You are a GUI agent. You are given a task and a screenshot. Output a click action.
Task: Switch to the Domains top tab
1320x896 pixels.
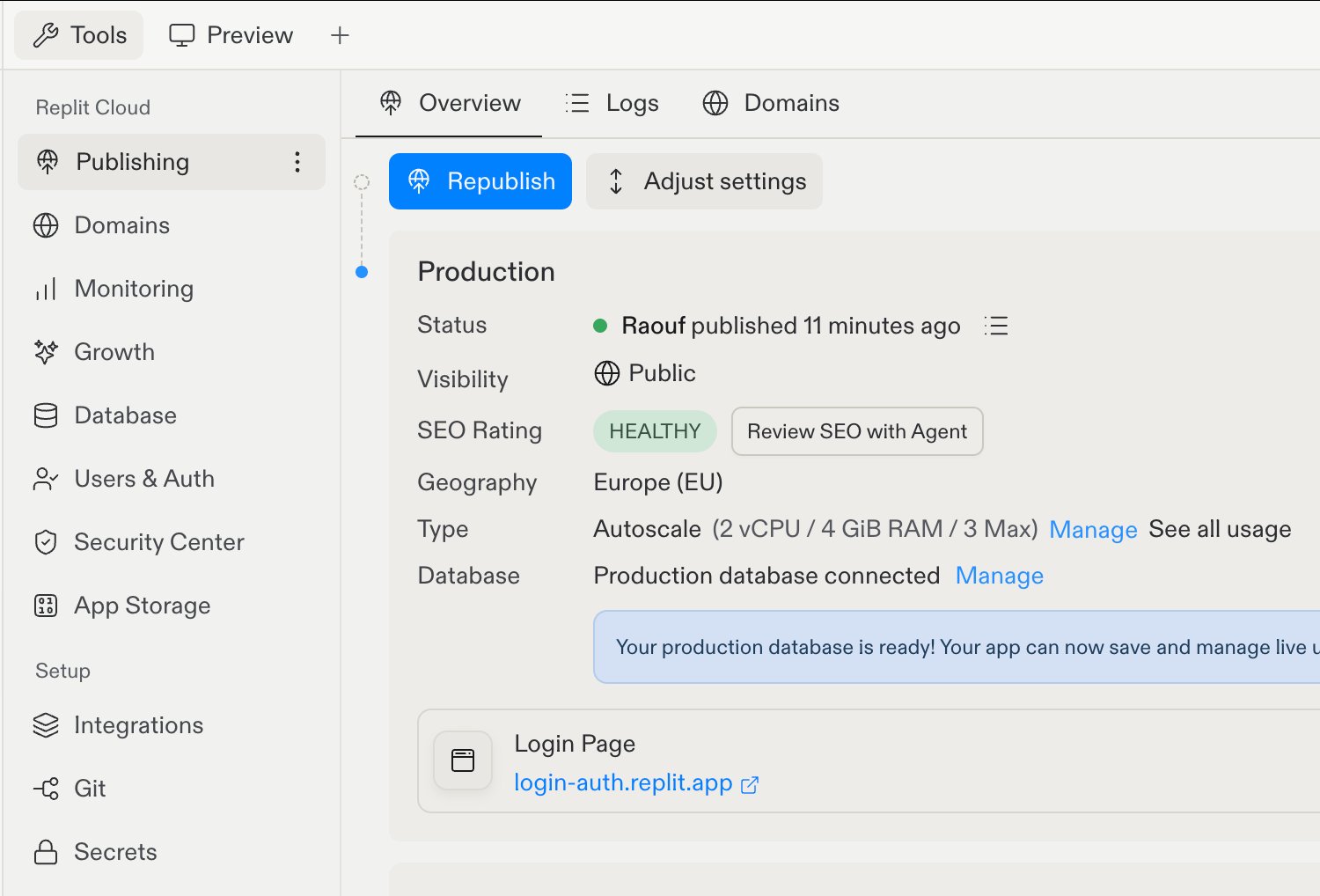click(771, 103)
